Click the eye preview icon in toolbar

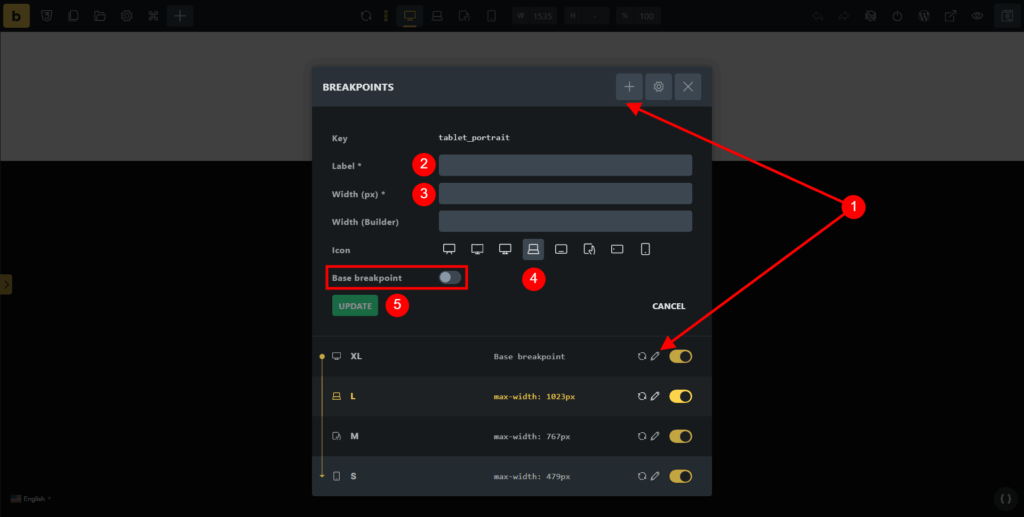(978, 16)
